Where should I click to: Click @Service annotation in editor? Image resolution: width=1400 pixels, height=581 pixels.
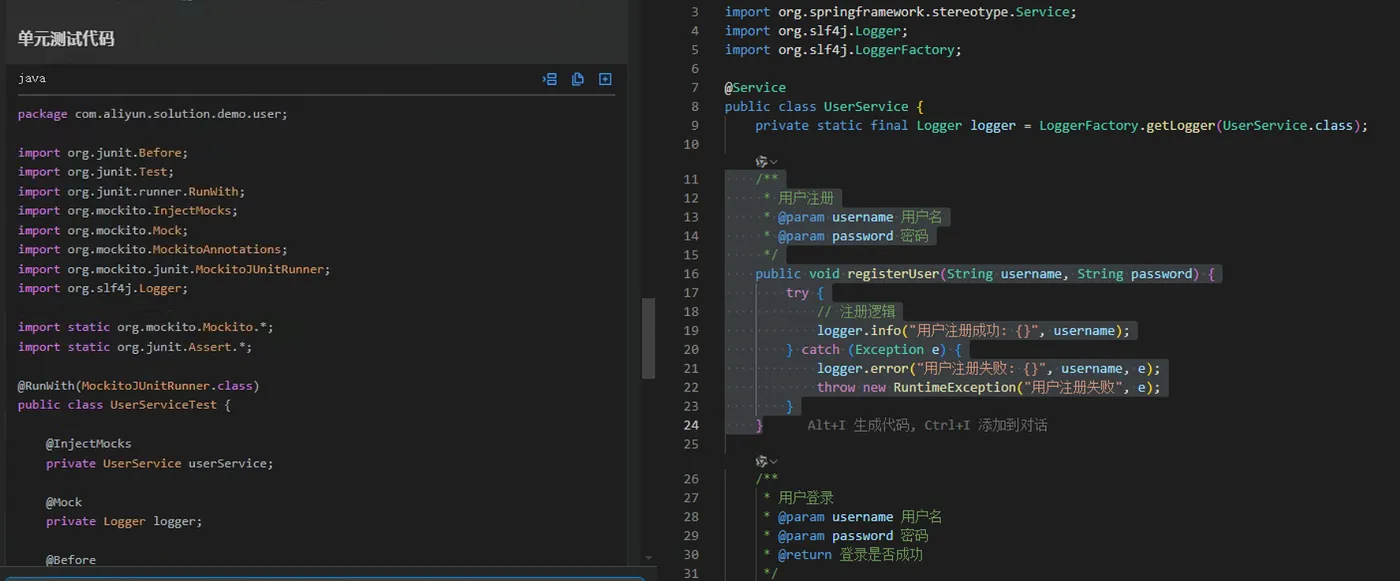(755, 87)
